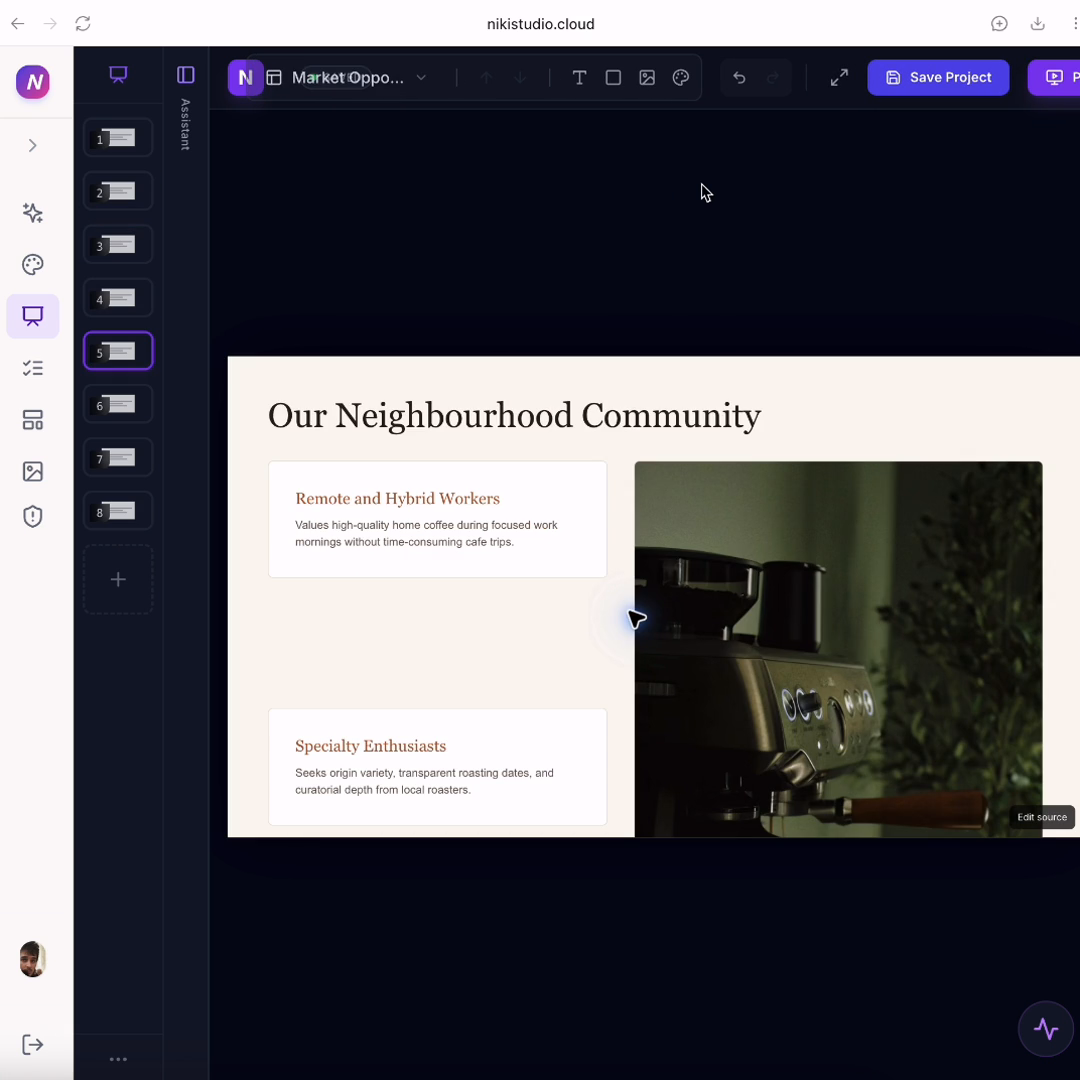1080x1080 pixels.
Task: Open the image gallery section in sidebar
Action: coord(32,472)
